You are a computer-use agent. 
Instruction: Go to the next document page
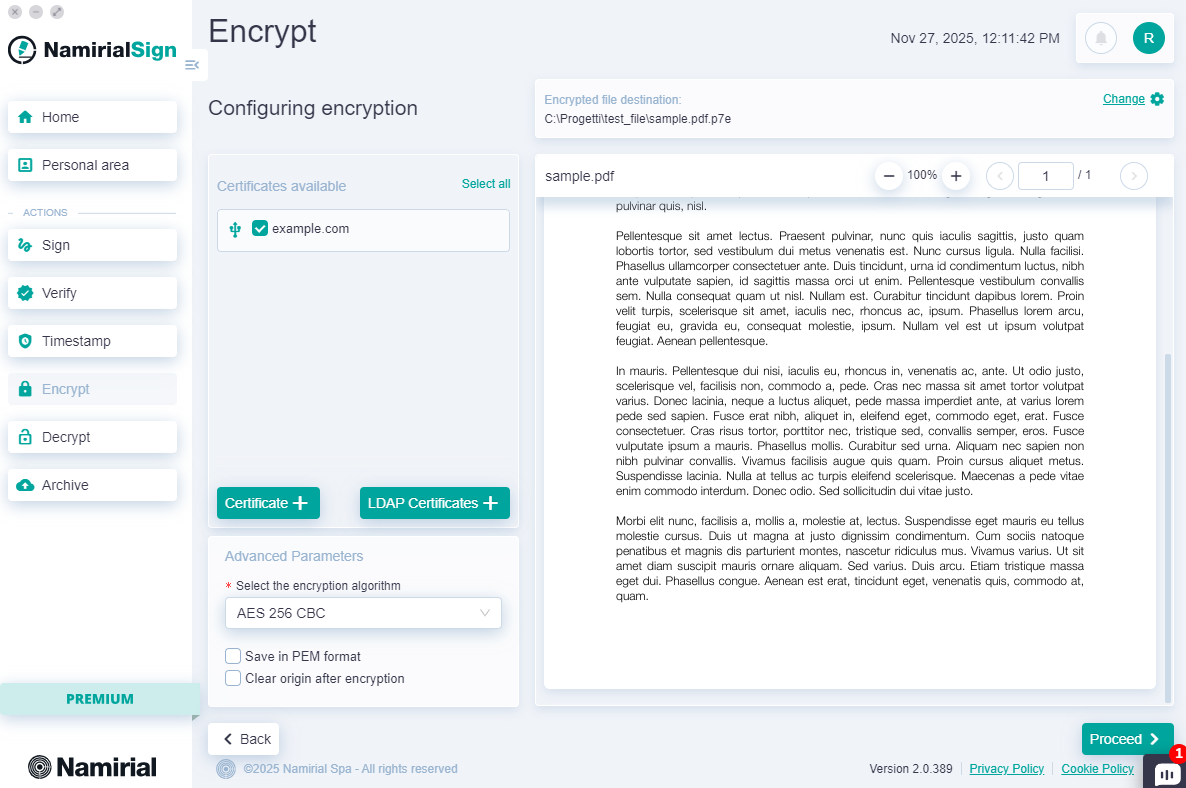1133,176
